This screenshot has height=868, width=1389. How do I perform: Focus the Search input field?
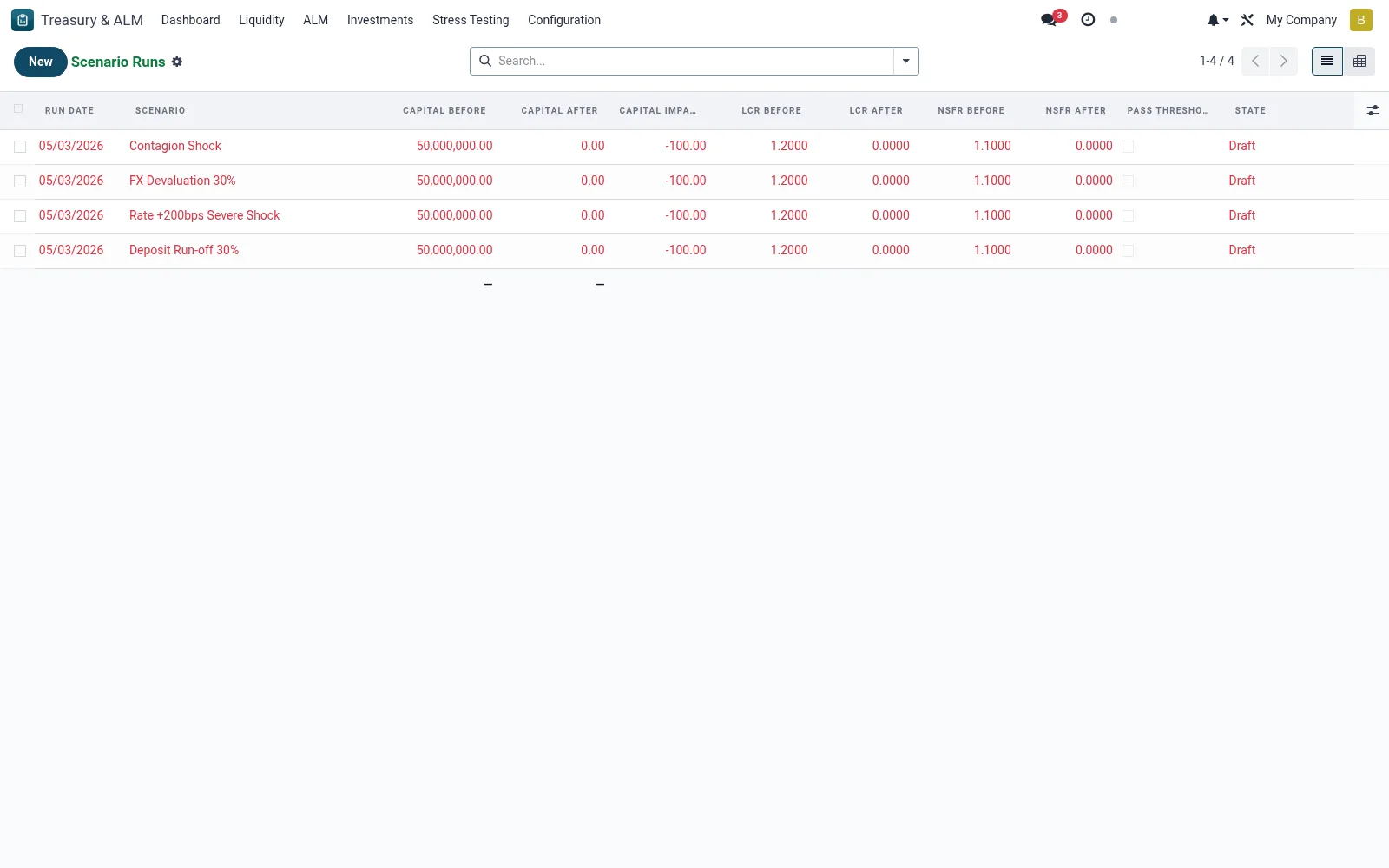[692, 61]
